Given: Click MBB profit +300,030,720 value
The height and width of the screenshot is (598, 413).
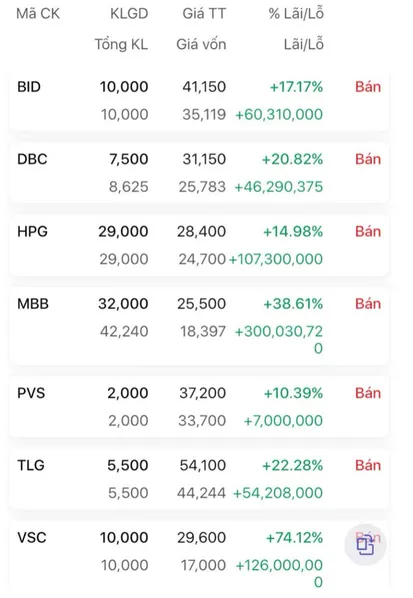Looking at the screenshot, I should 279,339.
